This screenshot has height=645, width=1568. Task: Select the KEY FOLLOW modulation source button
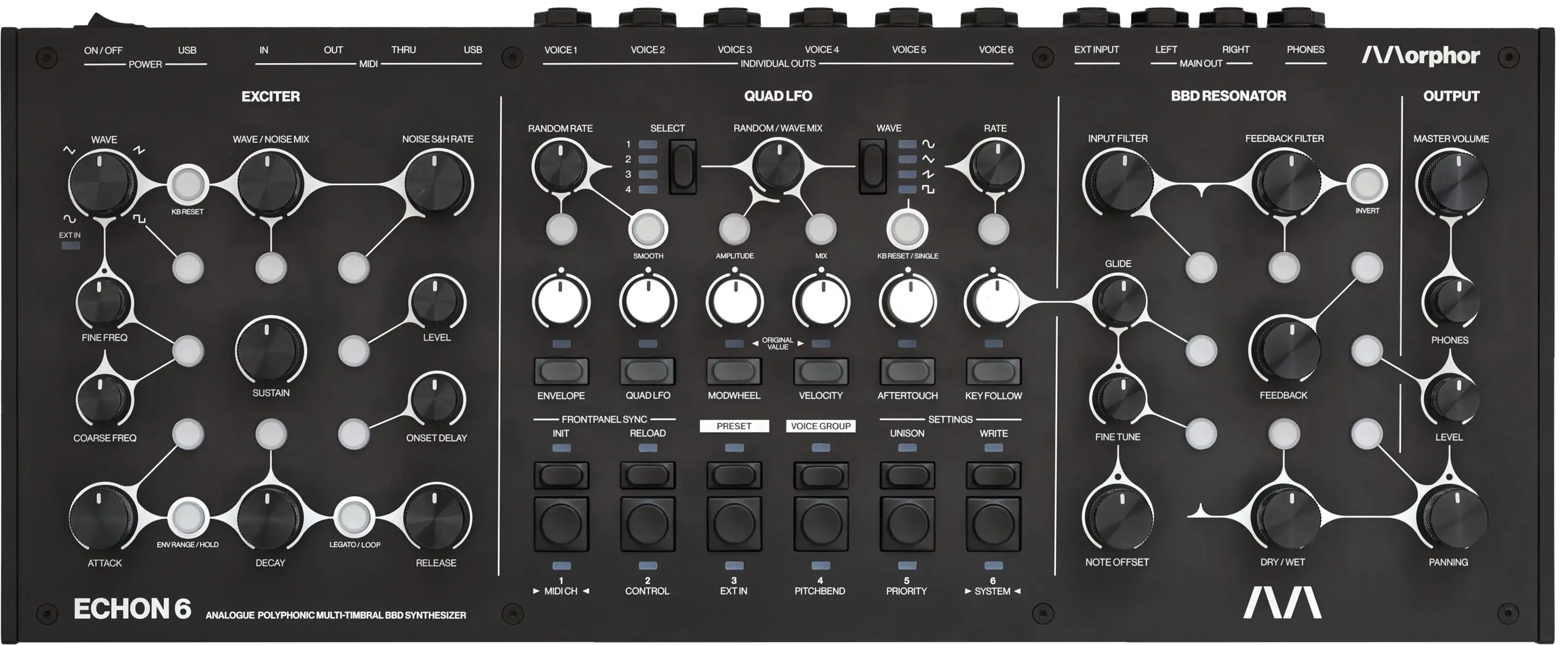[994, 371]
